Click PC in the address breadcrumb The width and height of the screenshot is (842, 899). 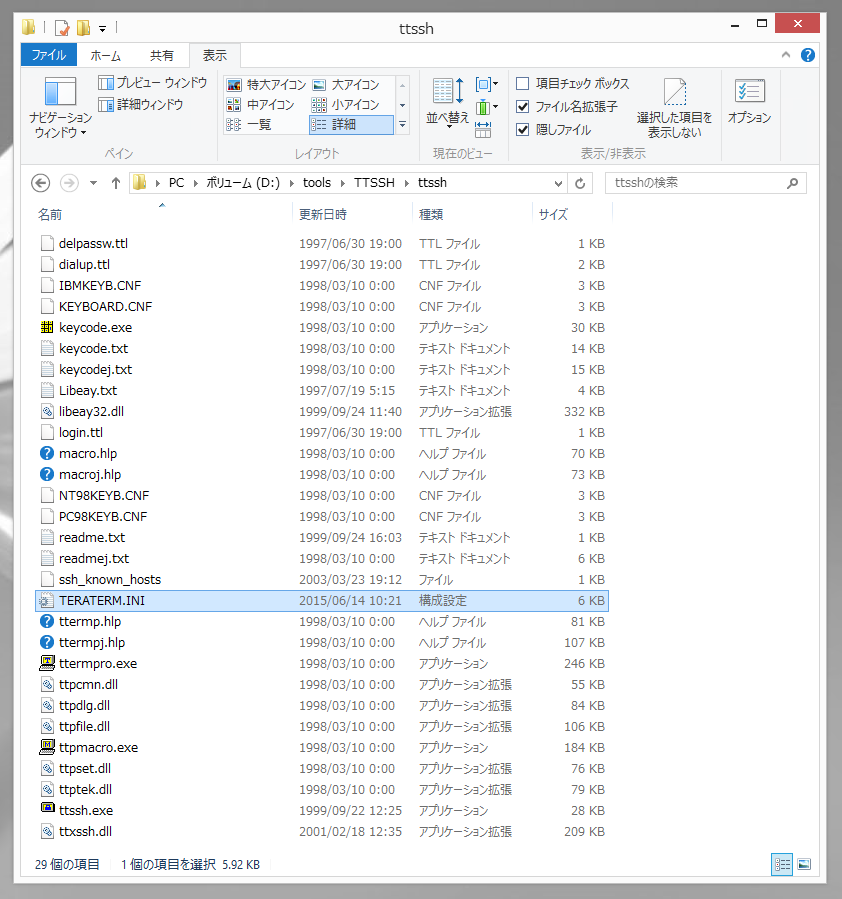coord(177,183)
